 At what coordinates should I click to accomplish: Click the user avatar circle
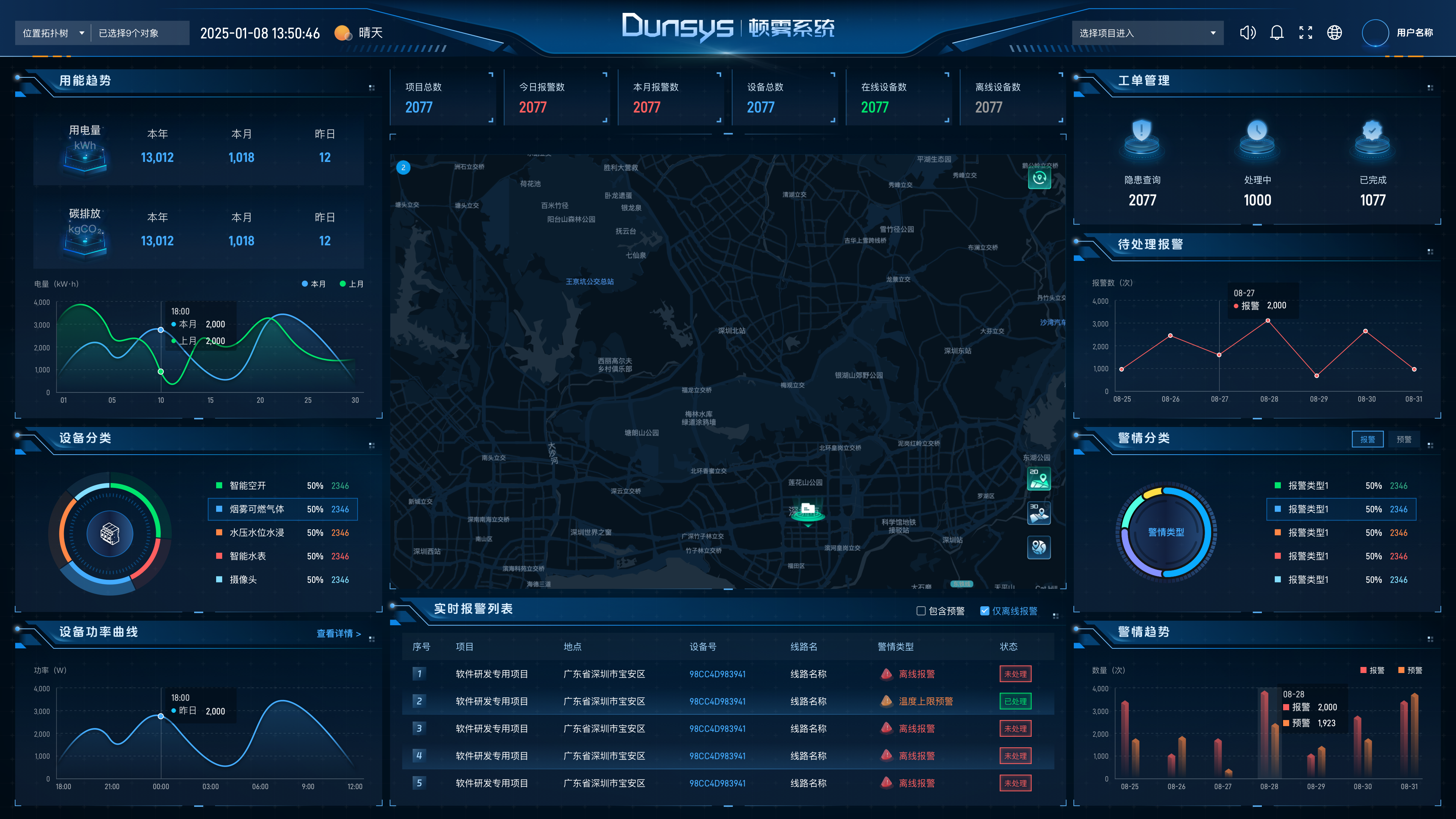tap(1375, 33)
